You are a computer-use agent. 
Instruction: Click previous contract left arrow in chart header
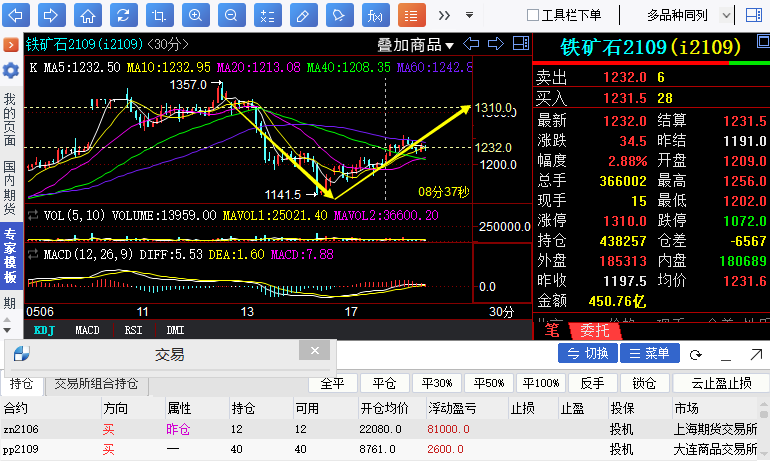click(471, 44)
